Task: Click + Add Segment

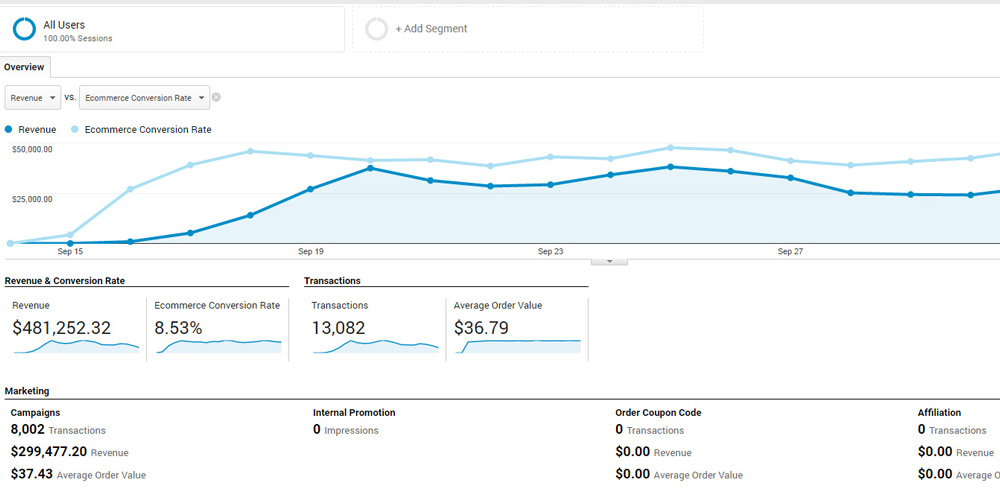Action: click(x=431, y=29)
